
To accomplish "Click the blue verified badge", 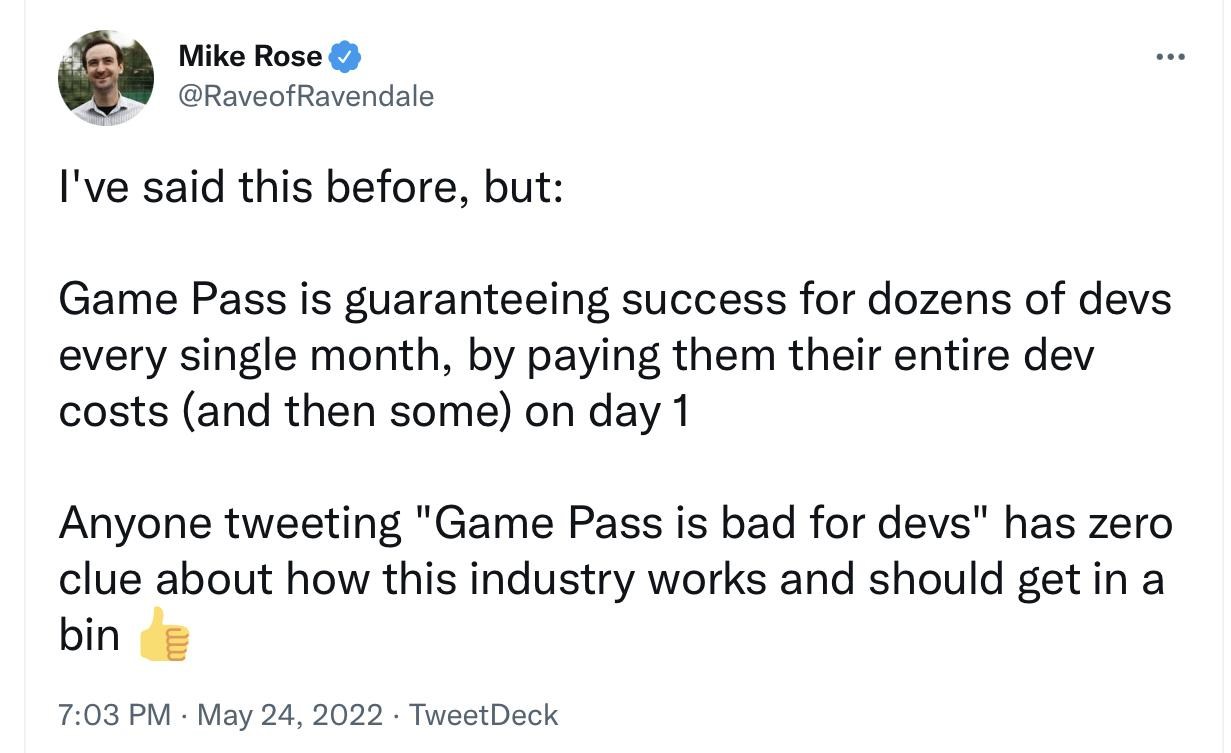I will coord(345,57).
